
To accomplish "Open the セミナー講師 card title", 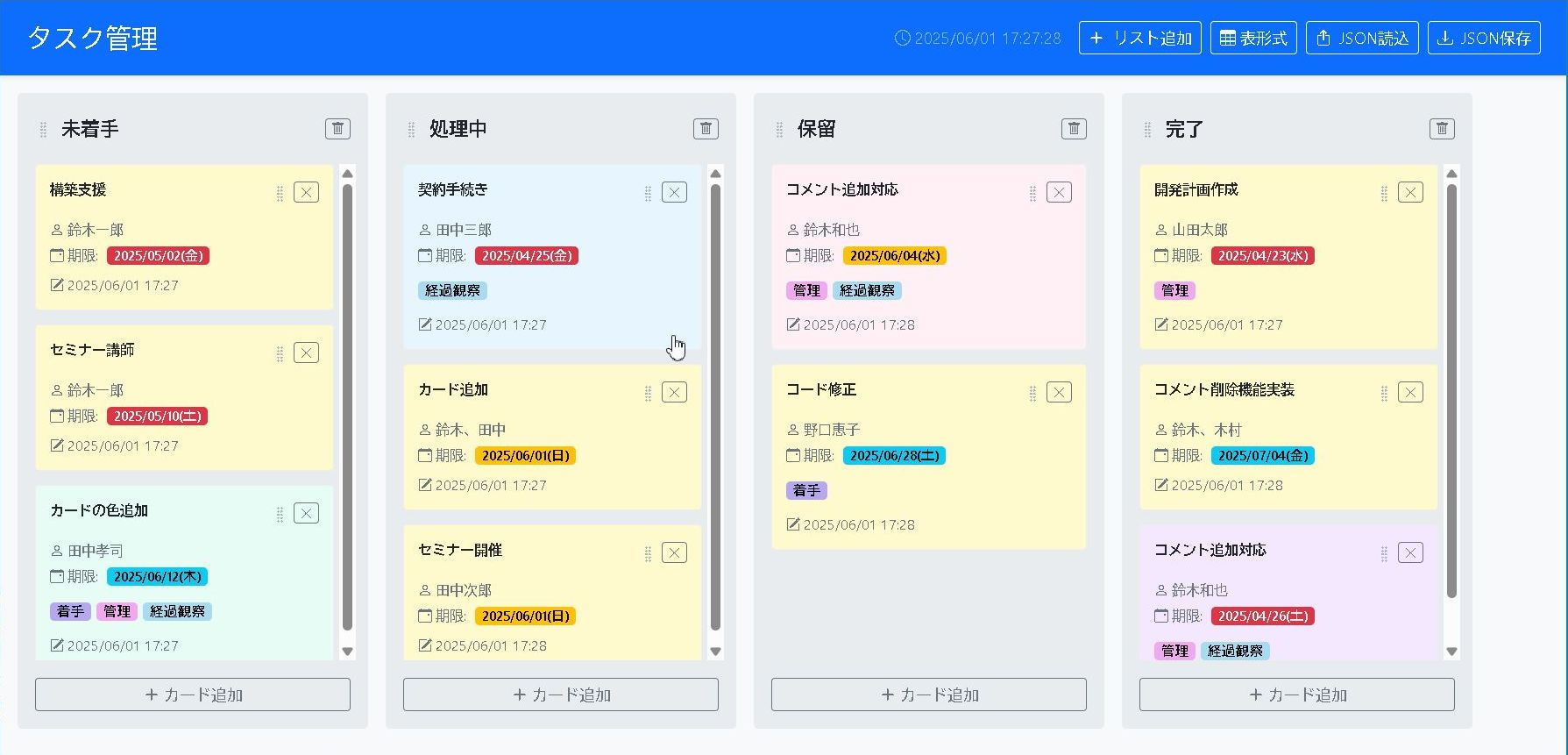I will [92, 350].
